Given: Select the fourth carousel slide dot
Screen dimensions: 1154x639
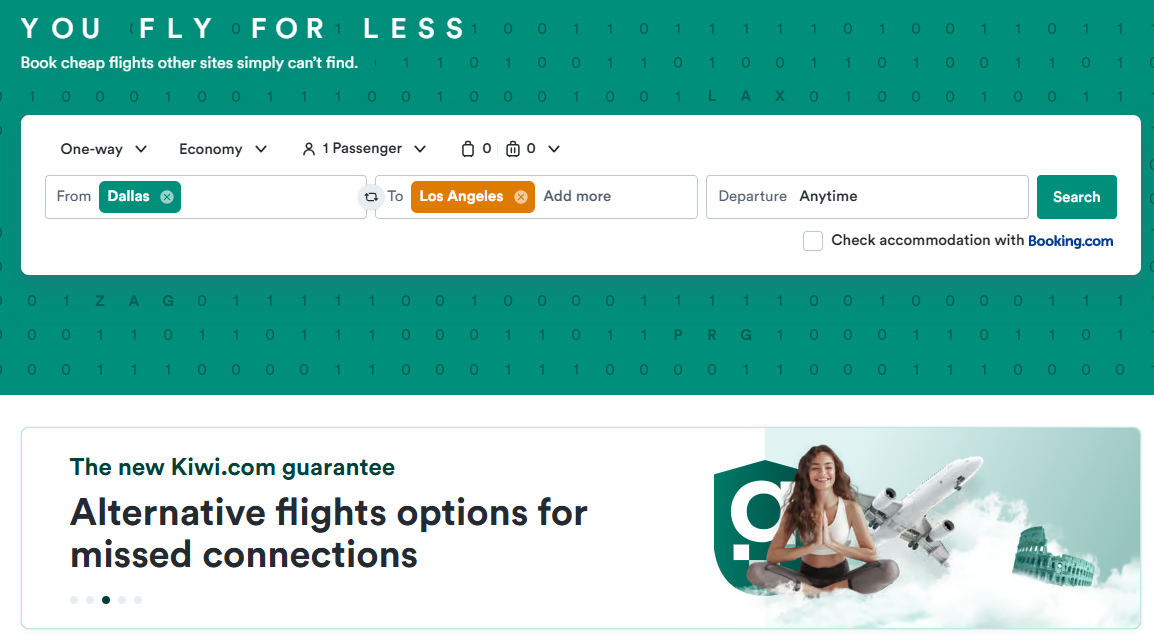Looking at the screenshot, I should pos(122,600).
